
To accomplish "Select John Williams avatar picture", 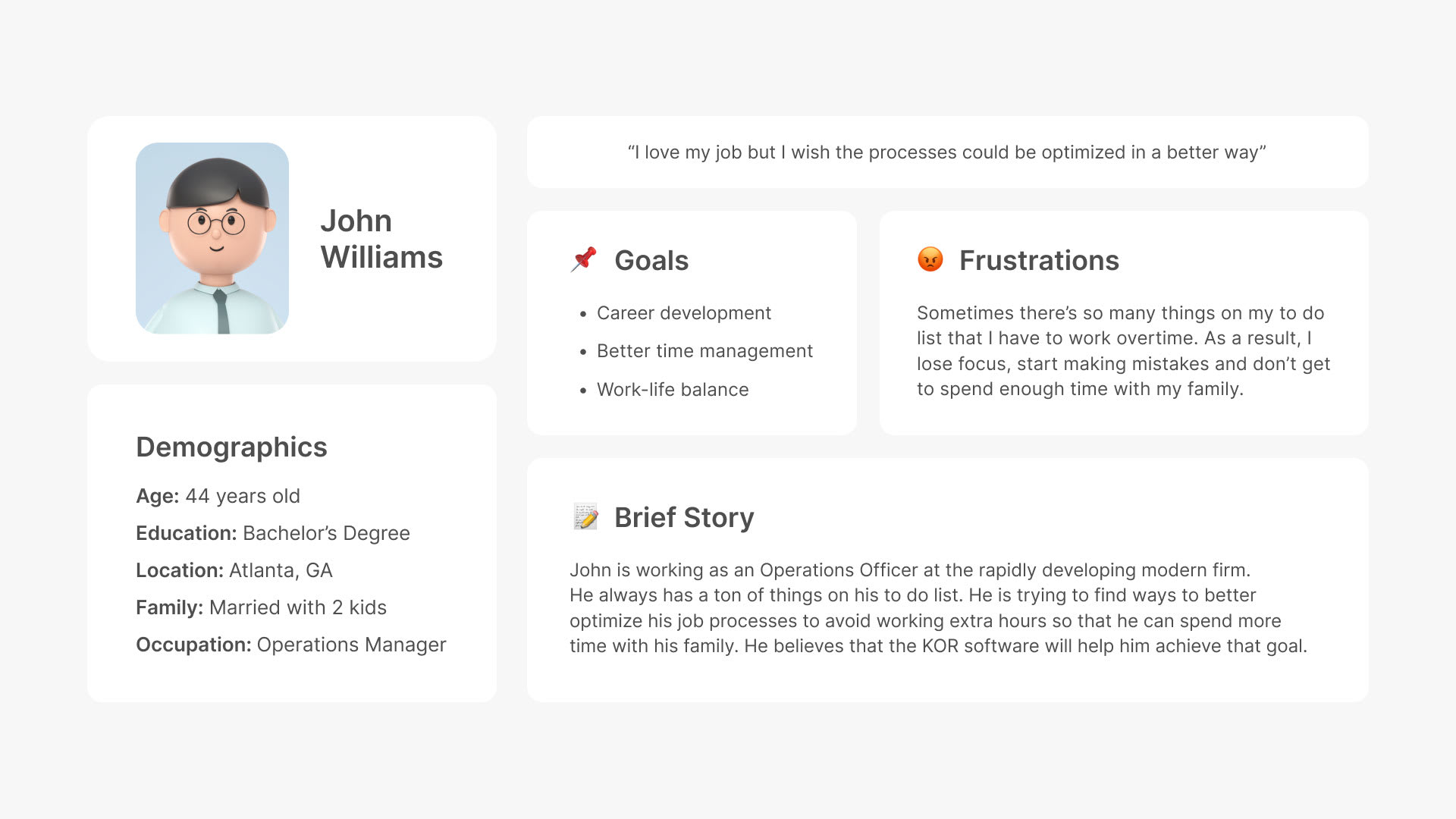I will (x=212, y=238).
